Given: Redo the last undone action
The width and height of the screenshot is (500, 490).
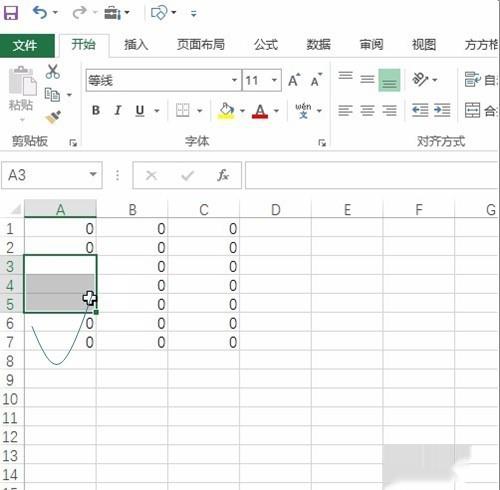Looking at the screenshot, I should point(79,13).
